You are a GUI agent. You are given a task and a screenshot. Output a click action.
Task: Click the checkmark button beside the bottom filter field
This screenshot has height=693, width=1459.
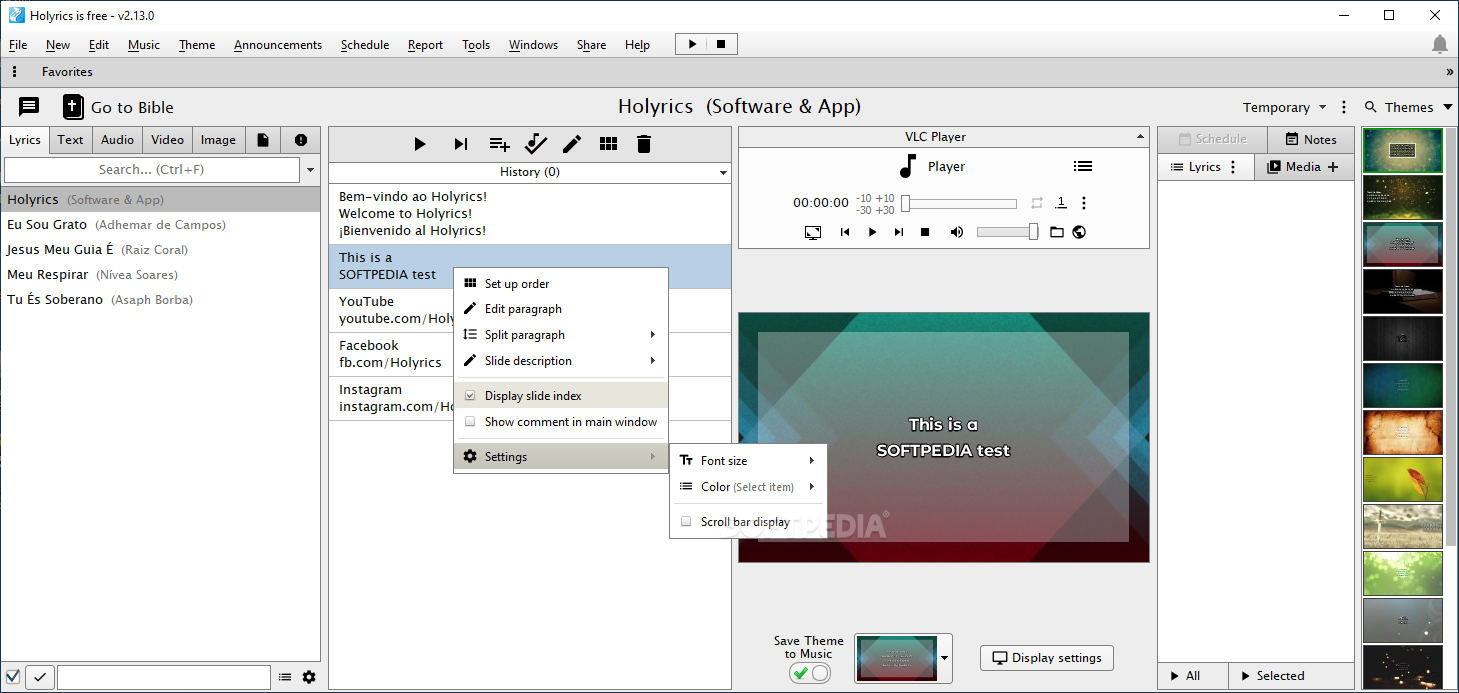click(40, 677)
